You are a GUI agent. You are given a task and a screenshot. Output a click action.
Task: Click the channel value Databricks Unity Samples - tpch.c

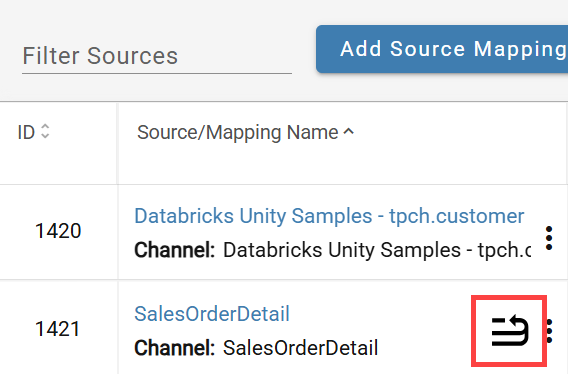(x=377, y=250)
